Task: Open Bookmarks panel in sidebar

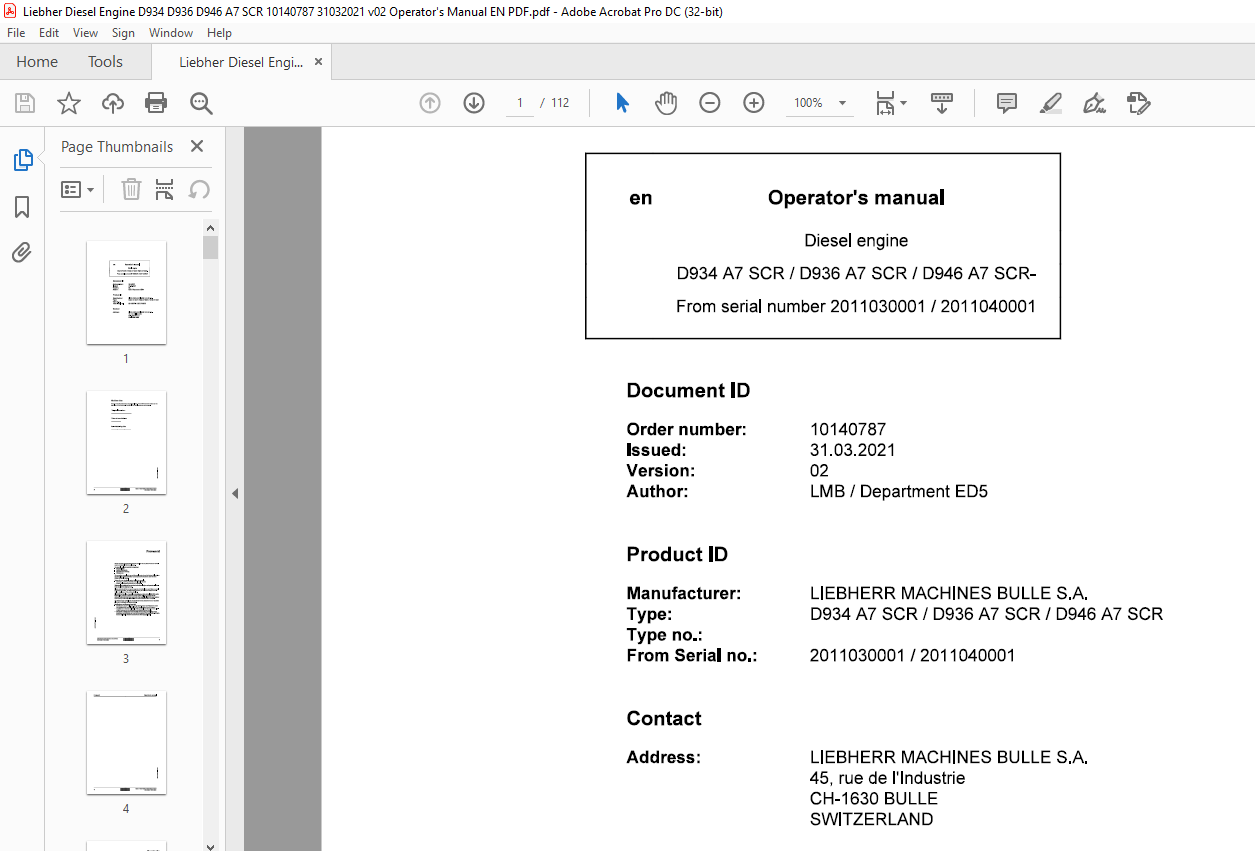Action: click(22, 207)
